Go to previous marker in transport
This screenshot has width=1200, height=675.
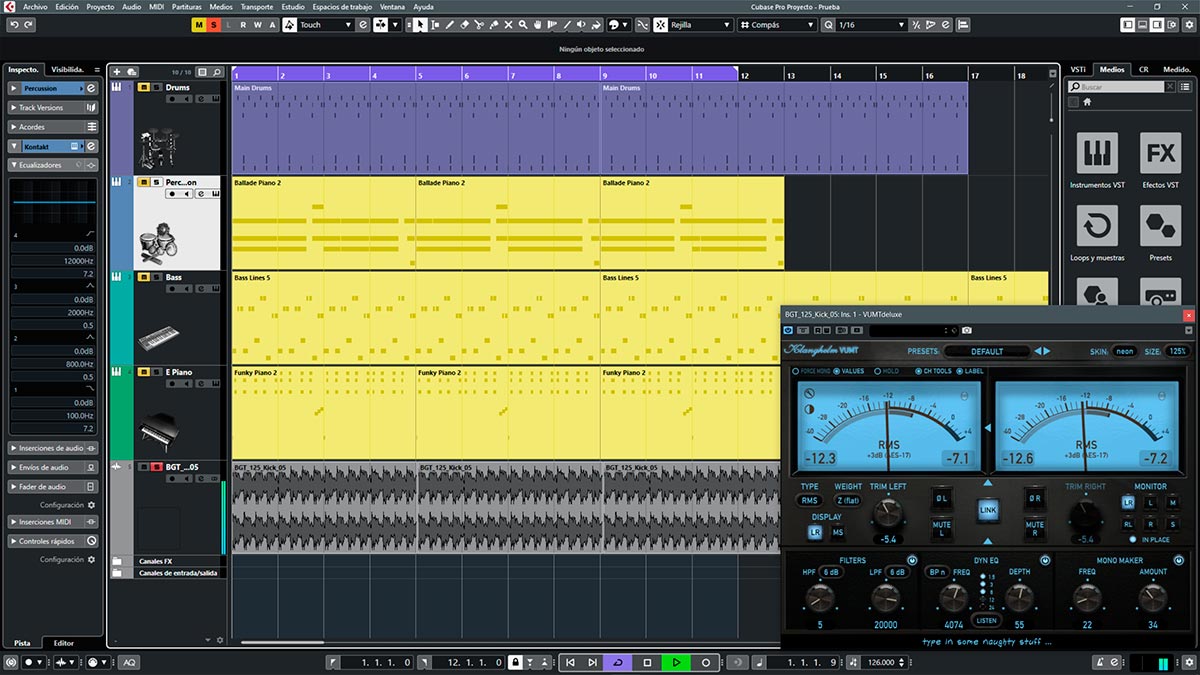(570, 662)
